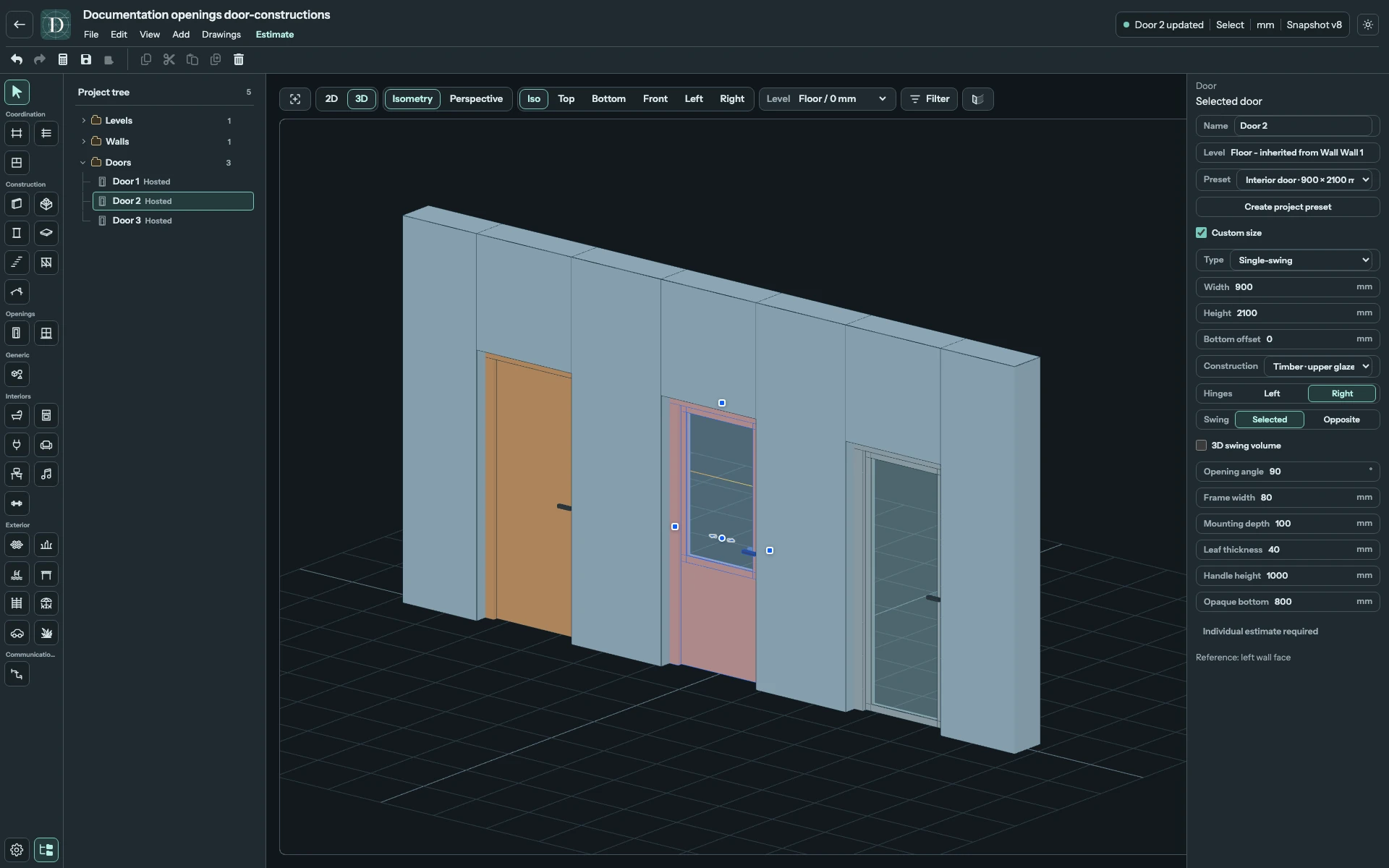Screen dimensions: 1389x868
Task: Select Door 3 in project tree
Action: [x=173, y=221]
